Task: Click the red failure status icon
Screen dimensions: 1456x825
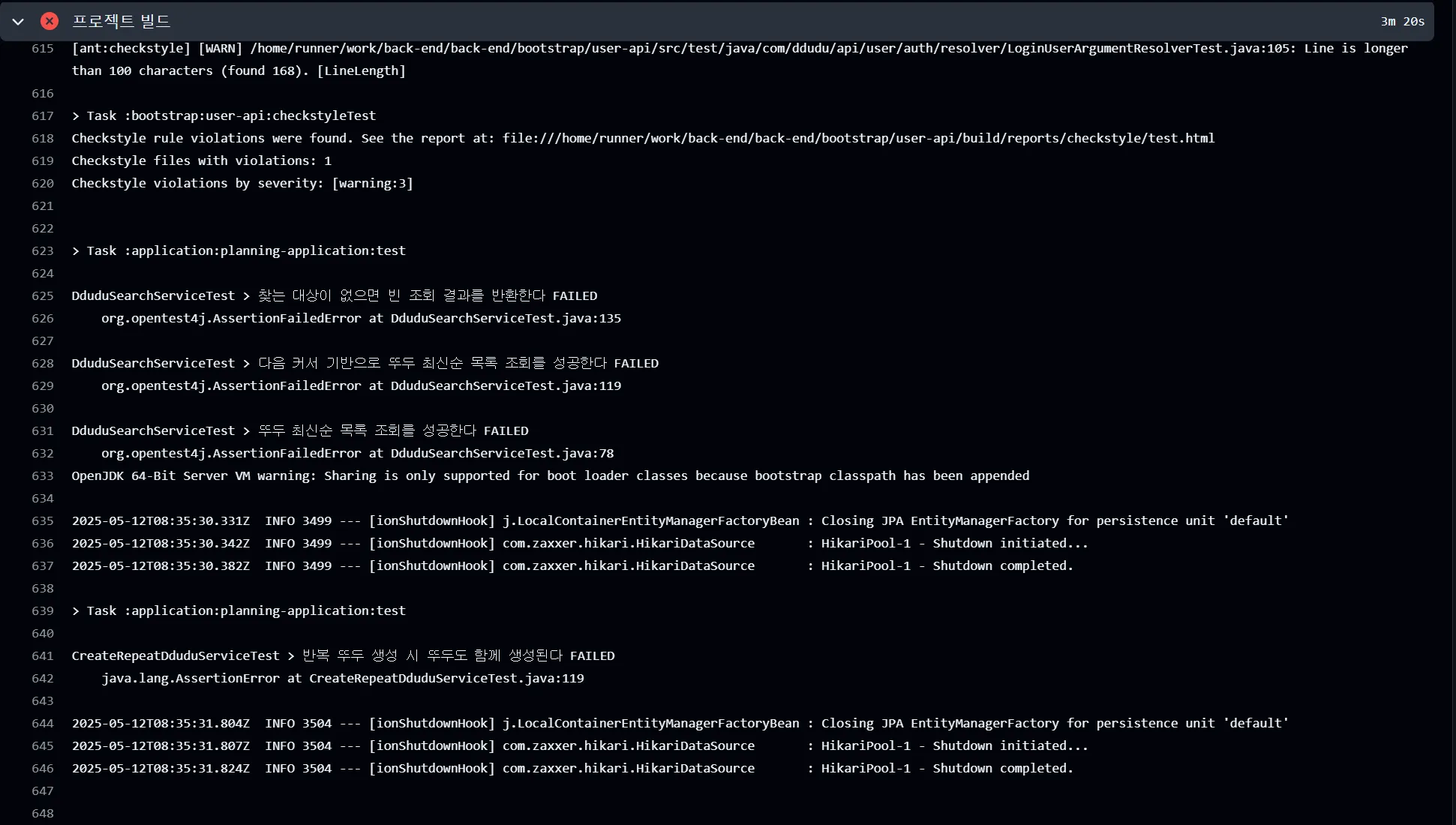Action: tap(50, 21)
